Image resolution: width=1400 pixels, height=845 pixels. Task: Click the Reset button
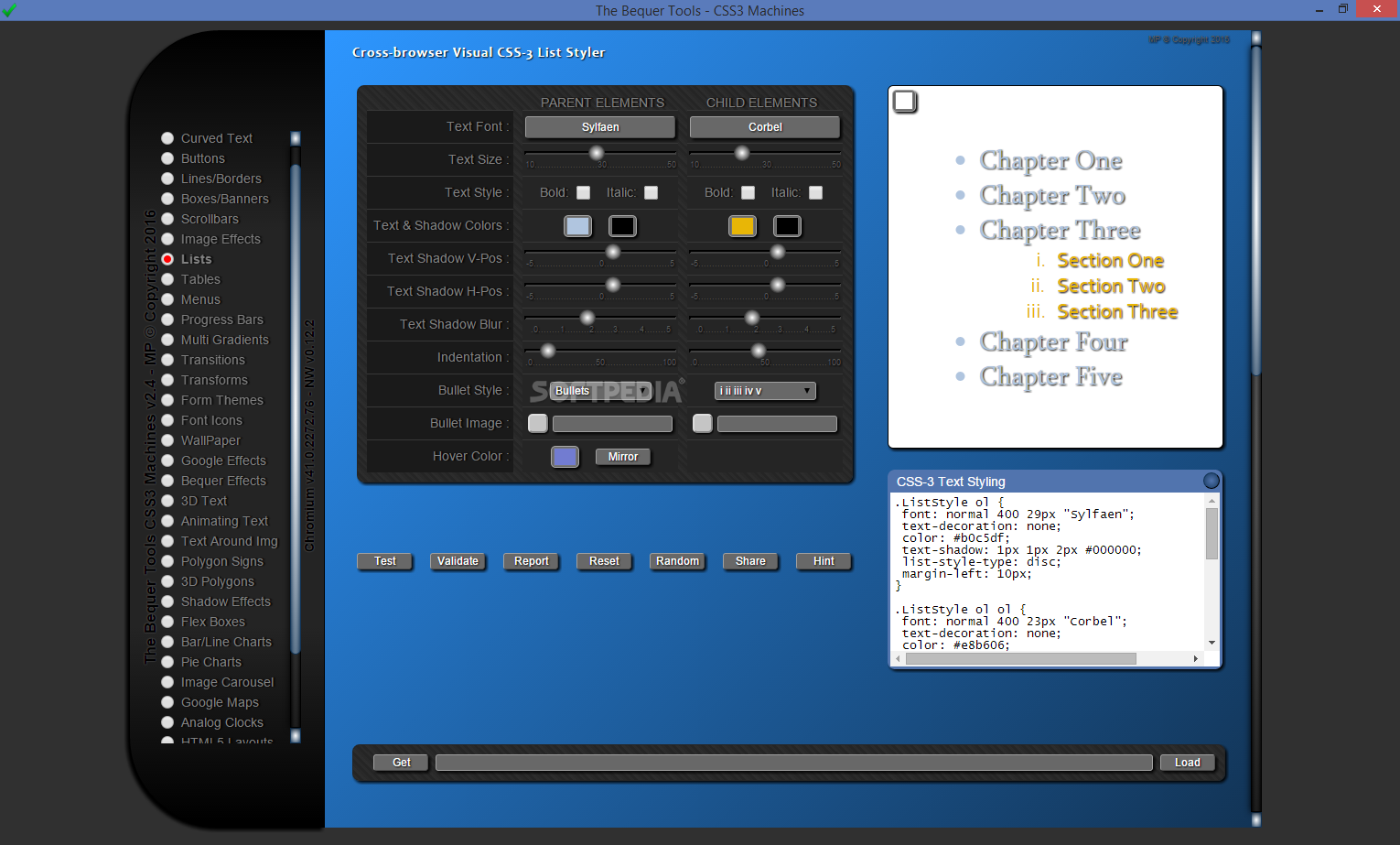[x=604, y=561]
